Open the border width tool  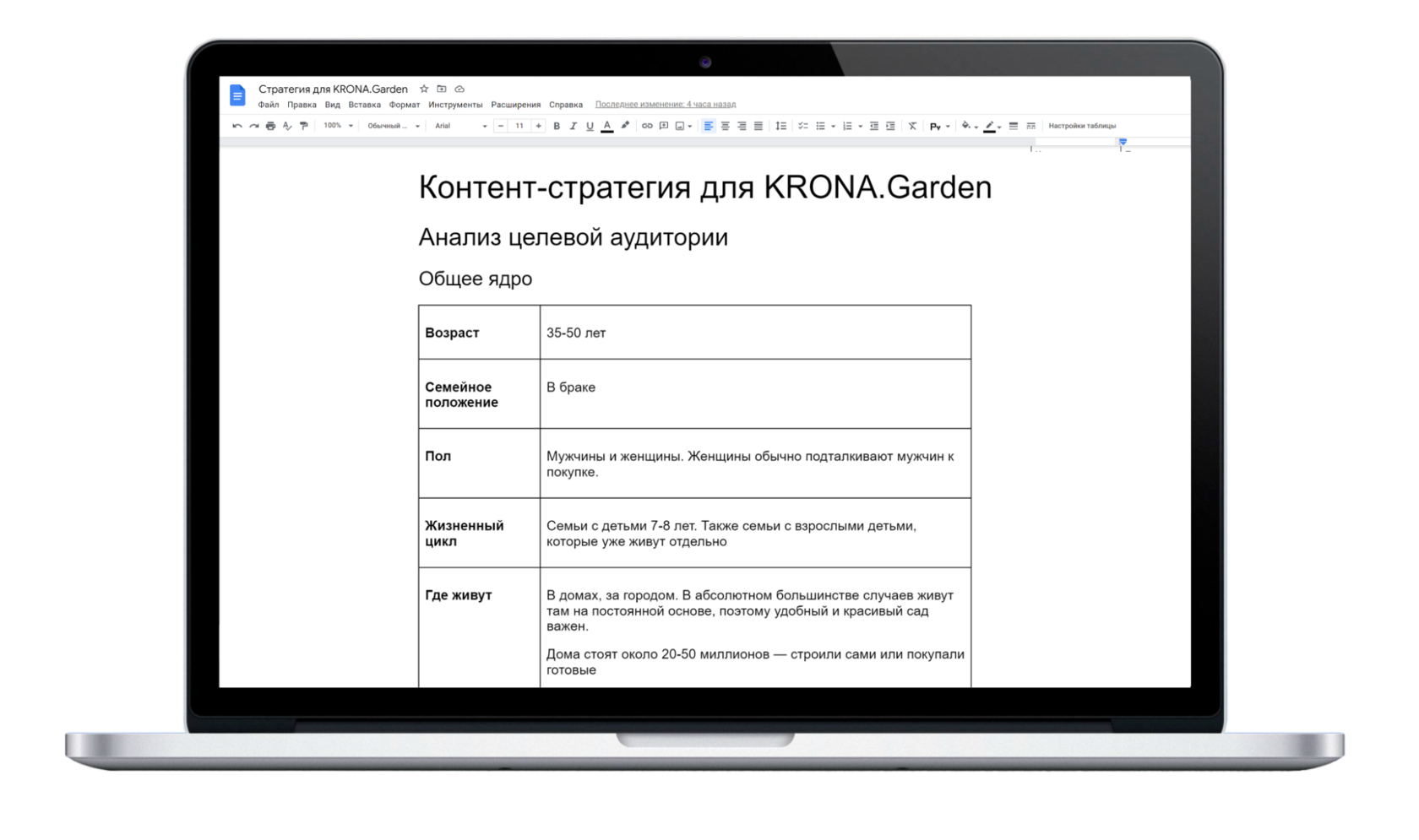tap(1014, 126)
